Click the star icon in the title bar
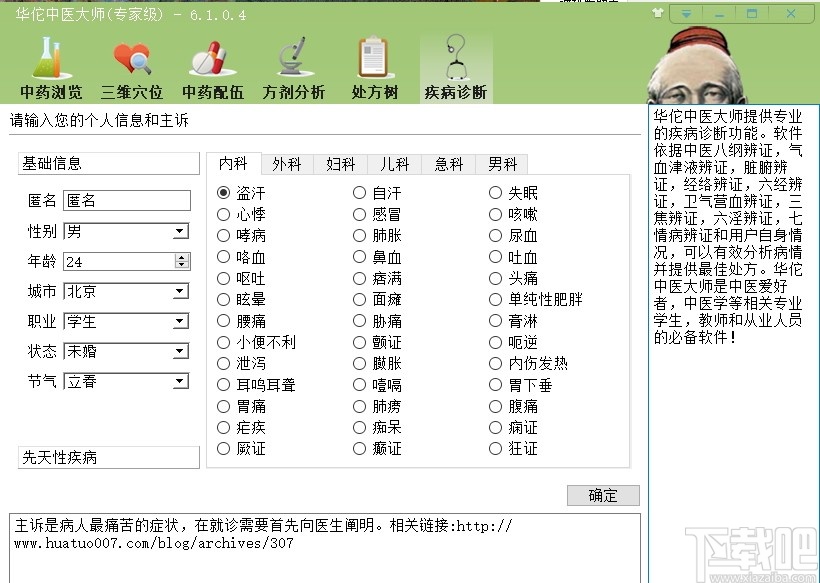The width and height of the screenshot is (820, 583). [x=658, y=13]
